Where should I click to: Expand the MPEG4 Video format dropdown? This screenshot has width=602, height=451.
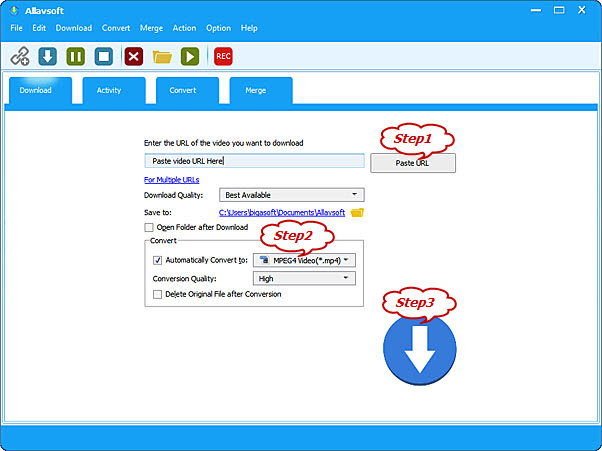point(304,260)
